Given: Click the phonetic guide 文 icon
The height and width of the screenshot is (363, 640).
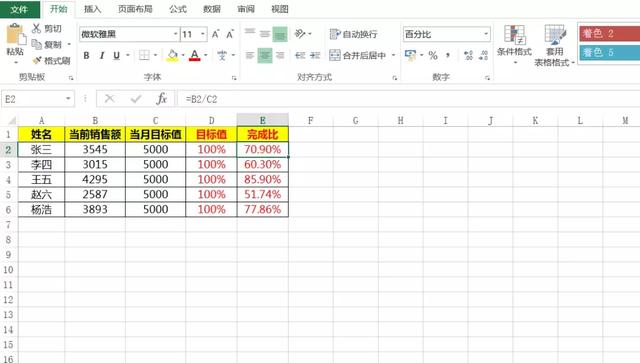Looking at the screenshot, I should click(222, 55).
